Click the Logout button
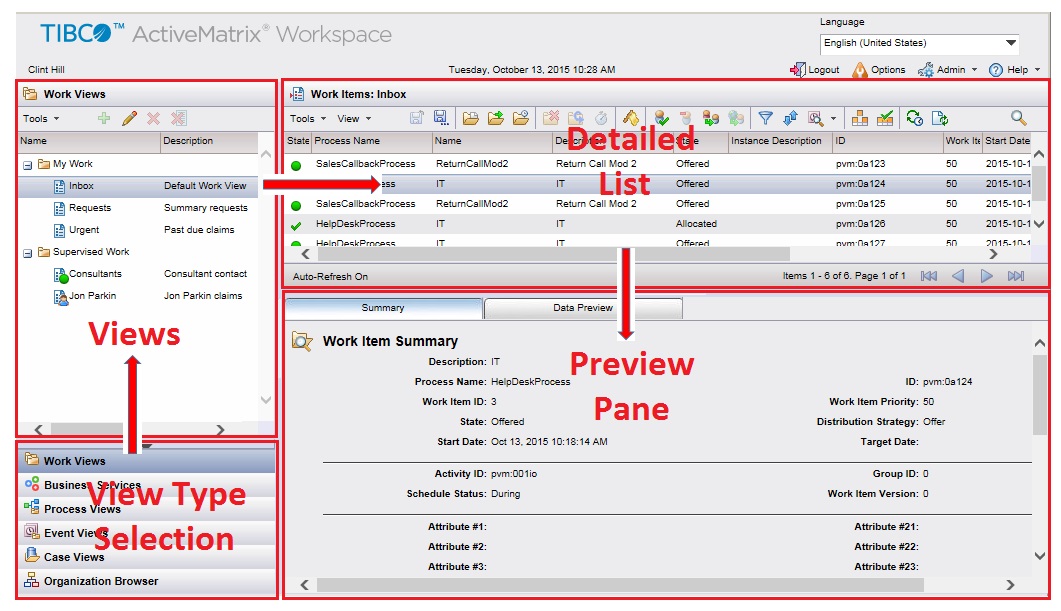This screenshot has height=611, width=1061. tap(815, 70)
